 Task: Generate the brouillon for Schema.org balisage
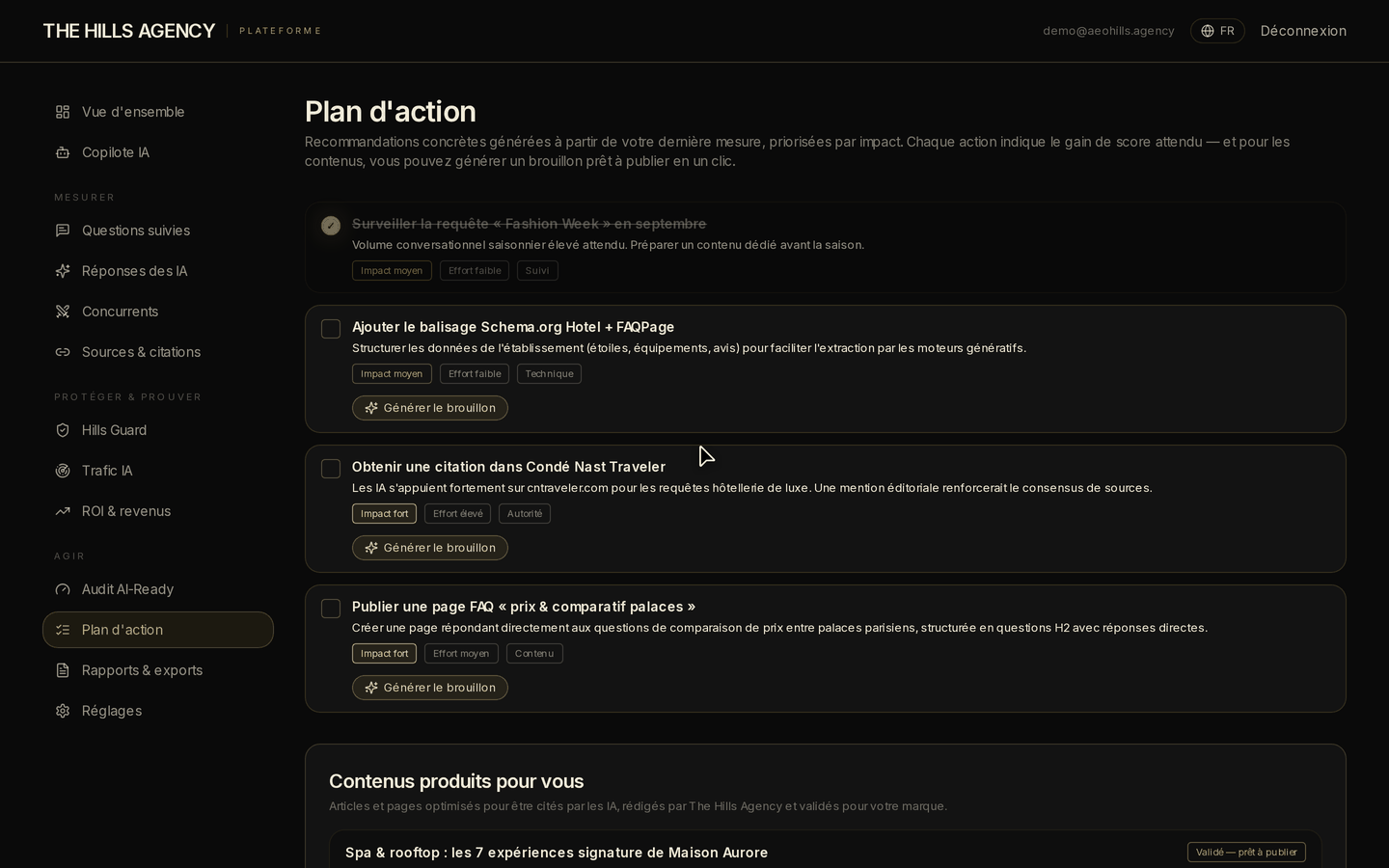[430, 408]
